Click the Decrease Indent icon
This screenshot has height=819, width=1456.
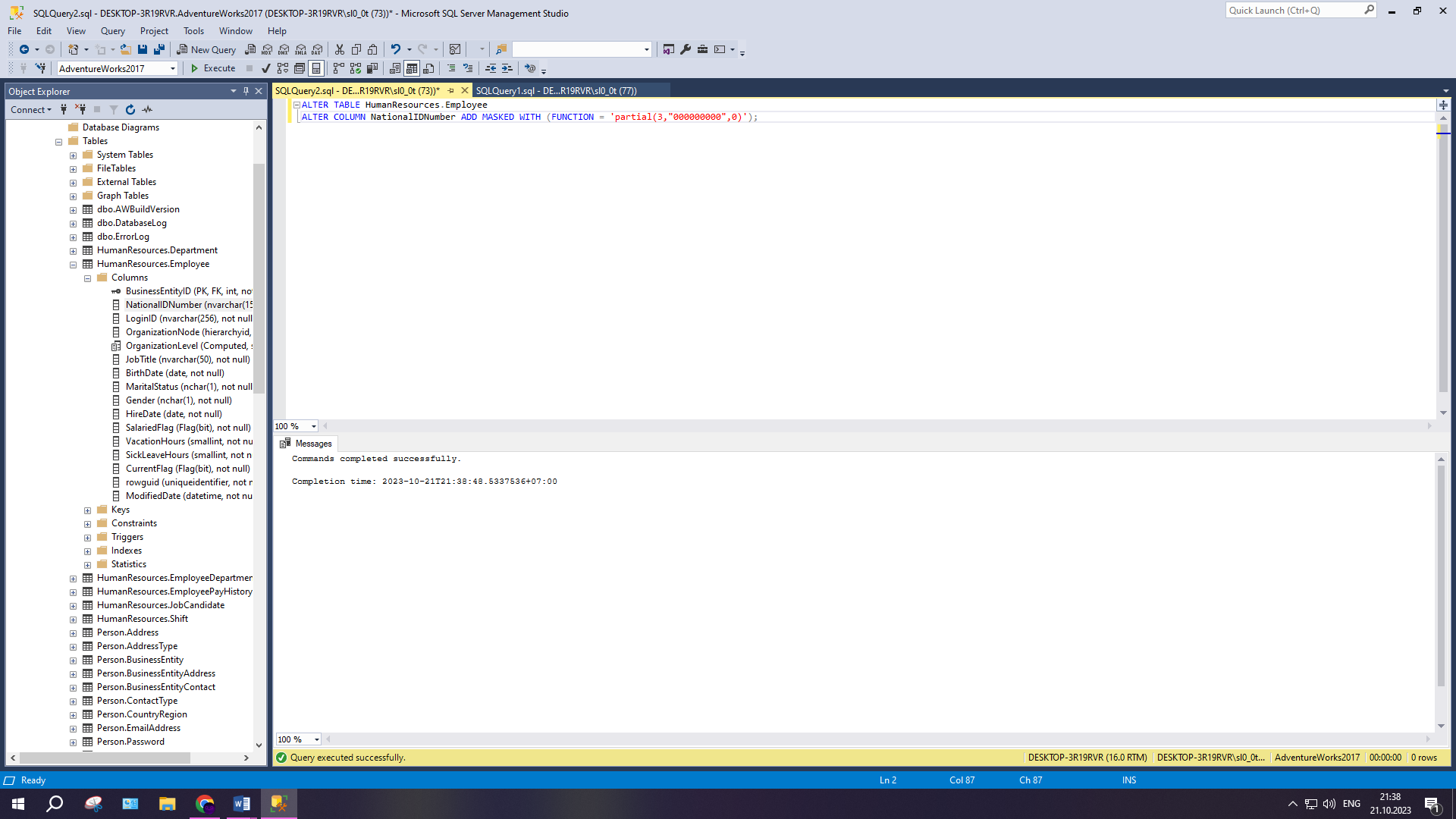coord(491,68)
